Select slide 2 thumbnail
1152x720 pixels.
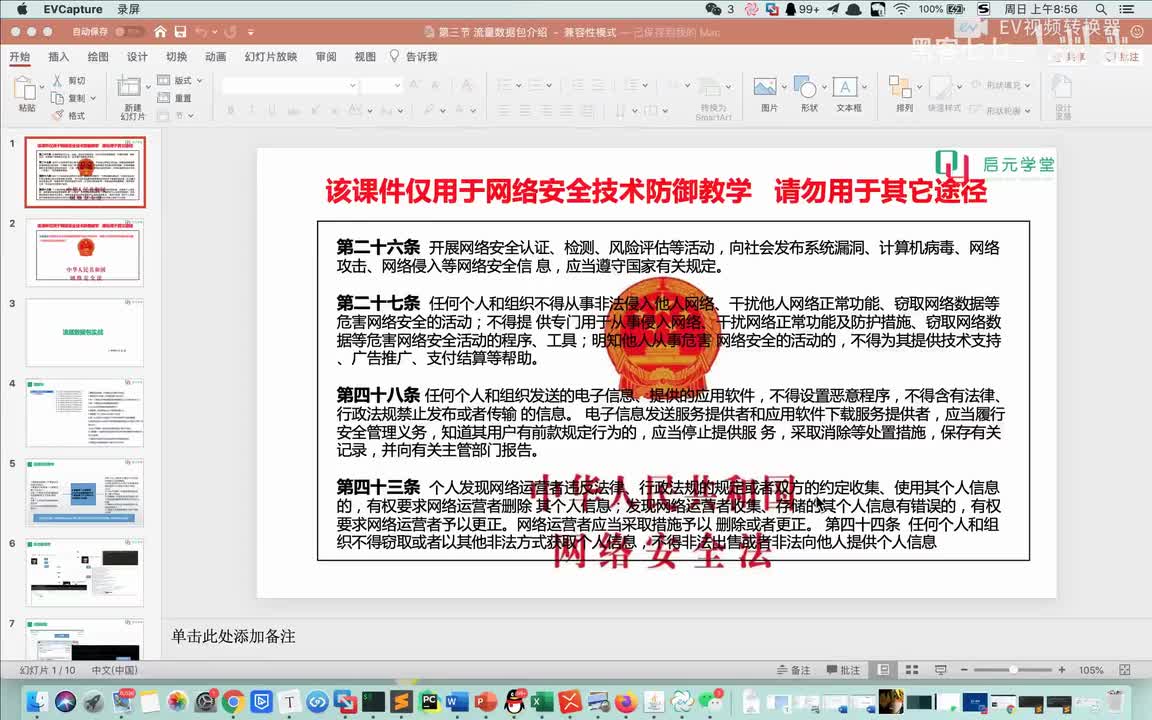point(85,252)
